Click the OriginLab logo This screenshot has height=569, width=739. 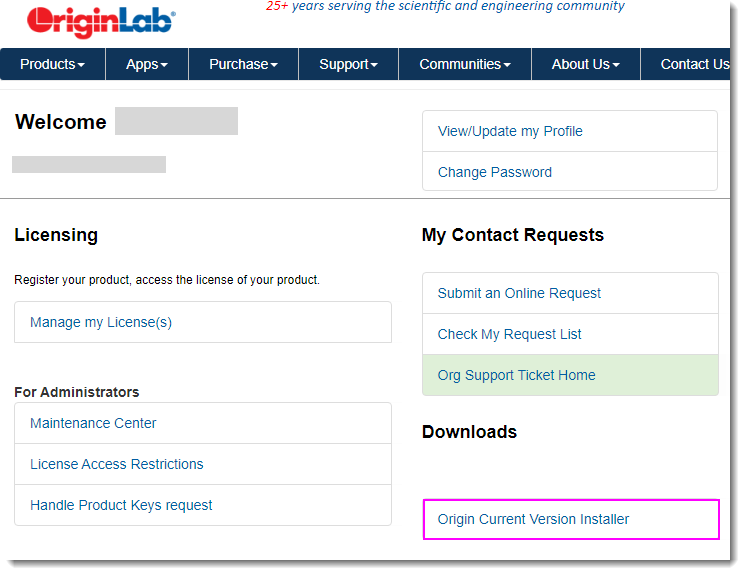tap(101, 22)
